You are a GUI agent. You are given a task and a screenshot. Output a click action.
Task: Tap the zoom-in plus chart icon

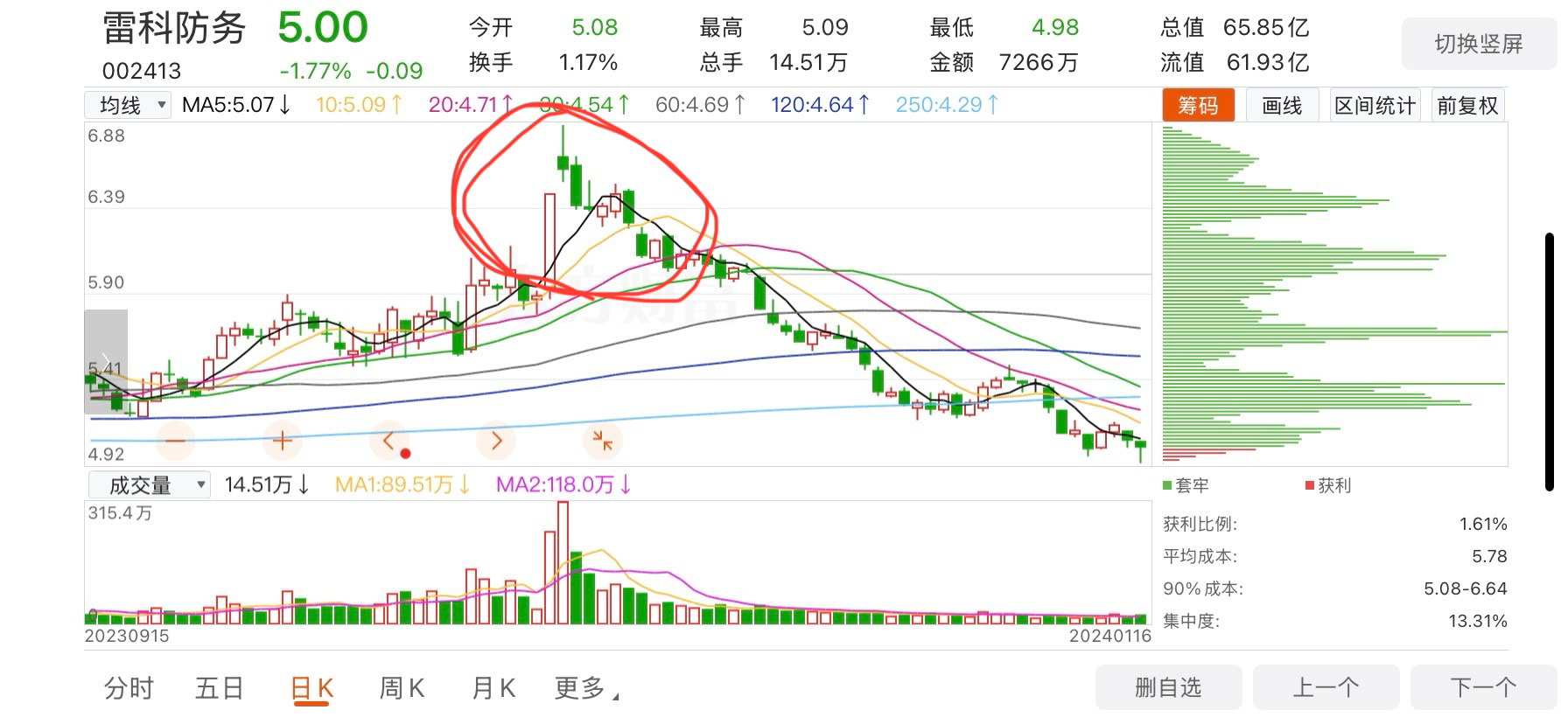[282, 441]
